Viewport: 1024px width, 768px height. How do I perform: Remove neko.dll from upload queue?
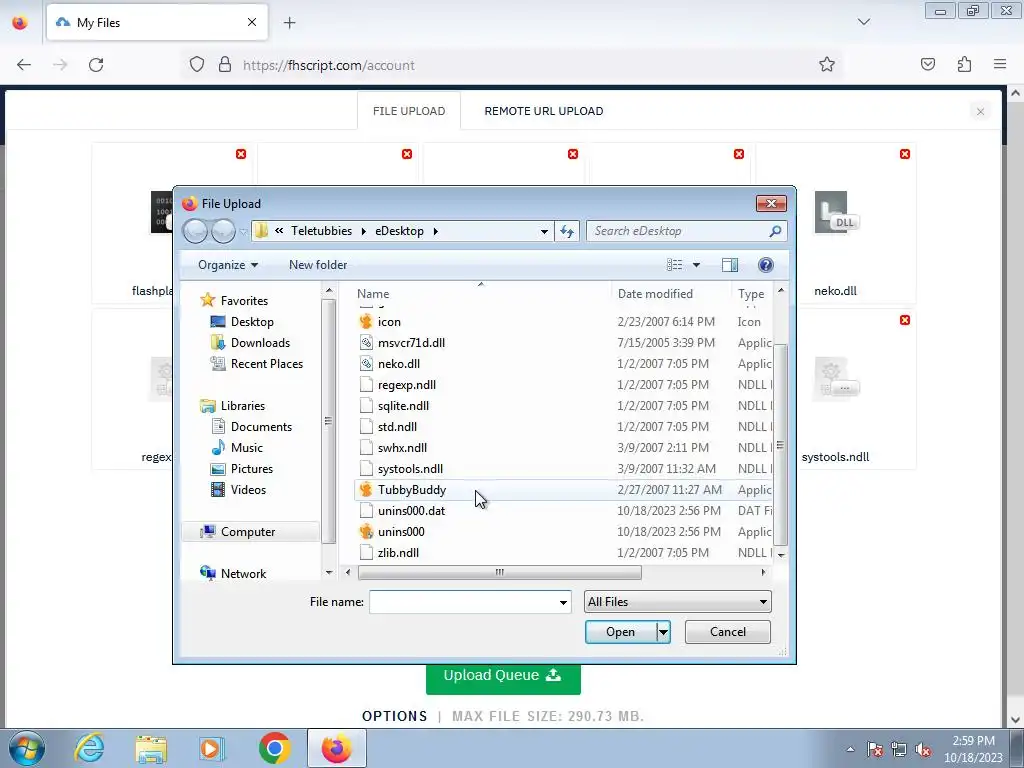(904, 154)
